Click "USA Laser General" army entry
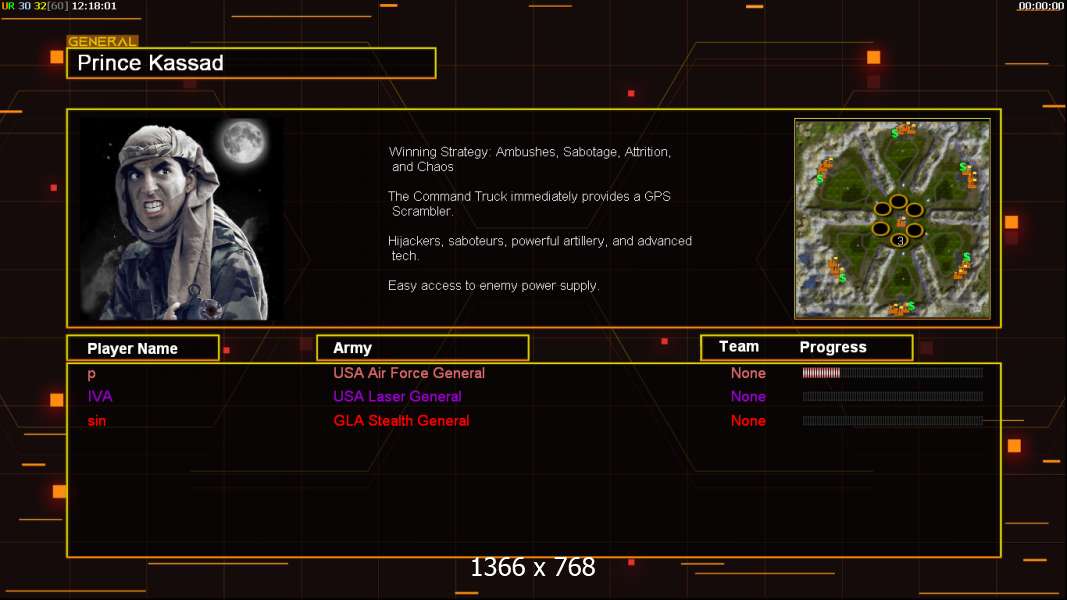1067x600 pixels. tap(397, 396)
